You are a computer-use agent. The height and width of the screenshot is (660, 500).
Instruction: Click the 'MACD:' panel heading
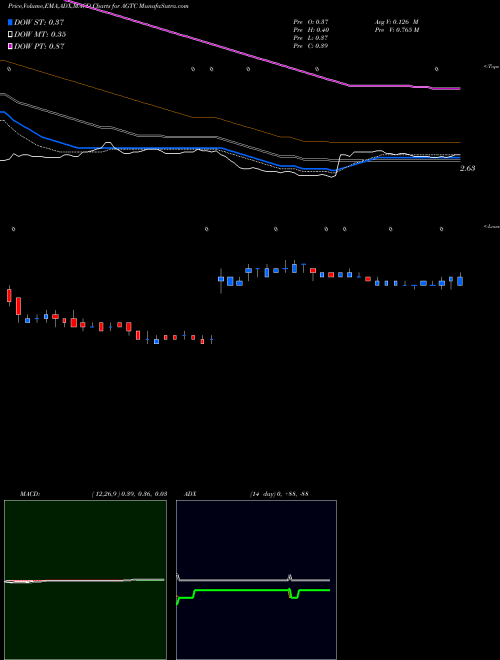tap(30, 493)
